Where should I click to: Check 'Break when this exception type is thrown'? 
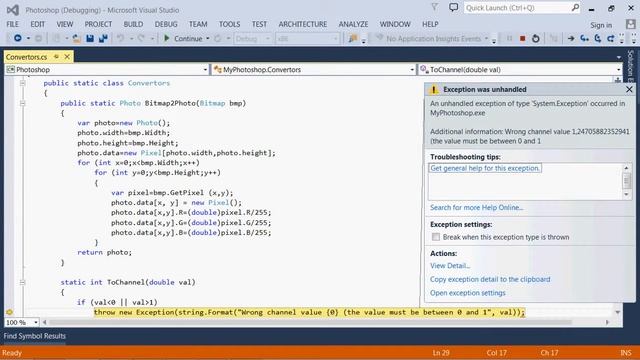[x=436, y=237]
